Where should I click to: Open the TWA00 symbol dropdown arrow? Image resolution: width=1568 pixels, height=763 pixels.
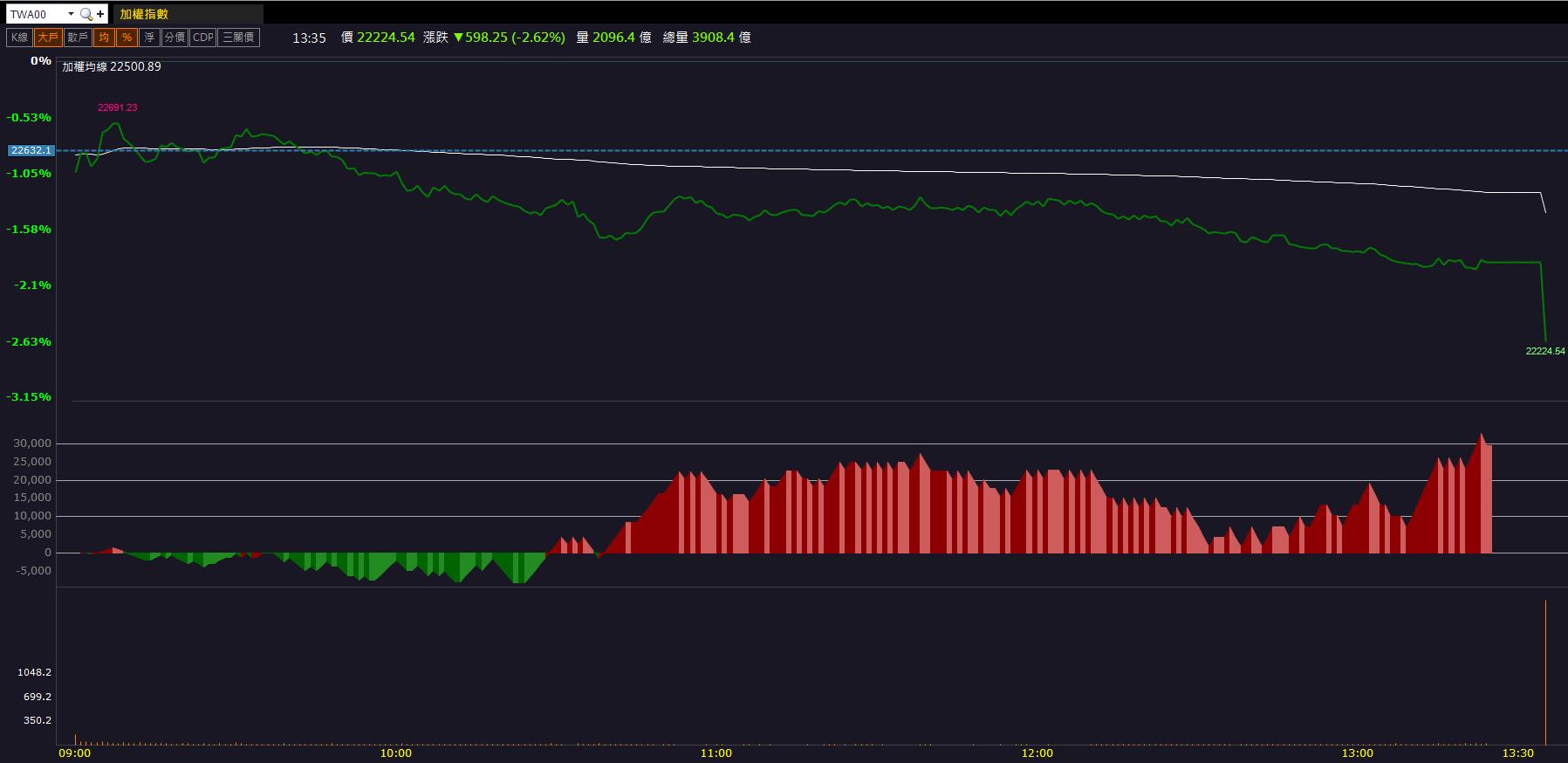71,14
